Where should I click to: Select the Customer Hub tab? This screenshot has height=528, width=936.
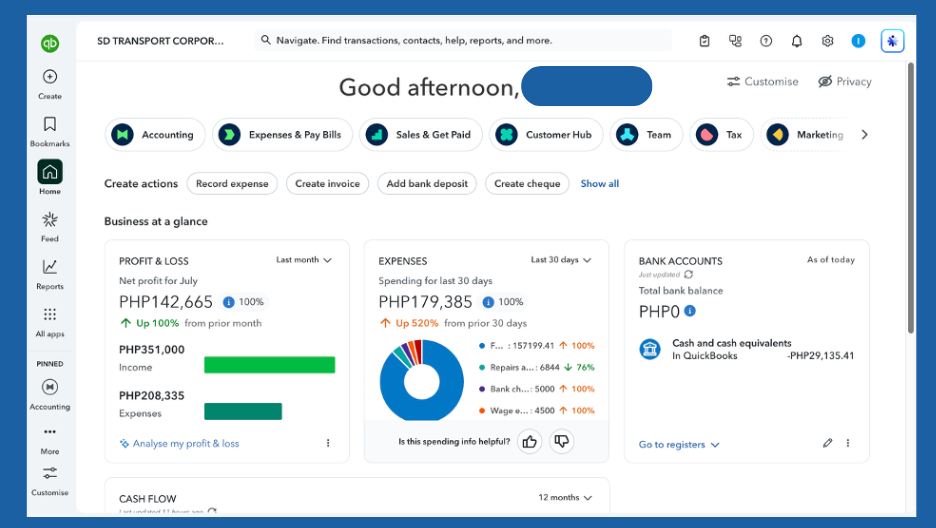pos(546,135)
